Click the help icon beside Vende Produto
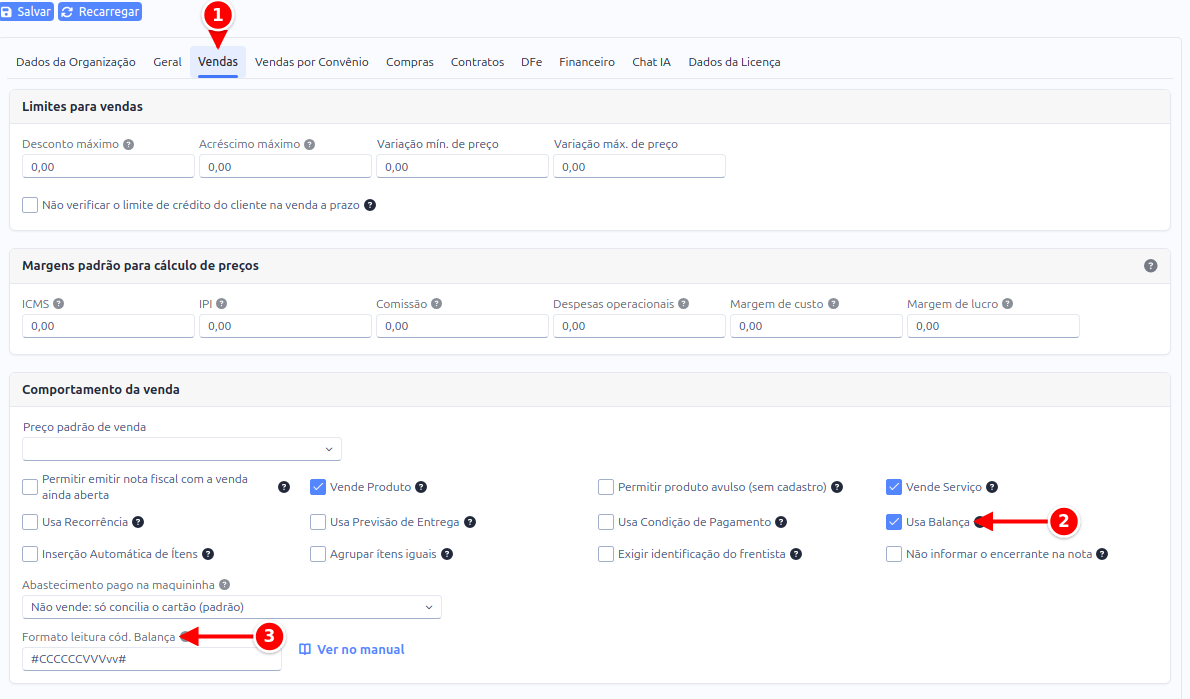This screenshot has width=1190, height=699. click(421, 487)
